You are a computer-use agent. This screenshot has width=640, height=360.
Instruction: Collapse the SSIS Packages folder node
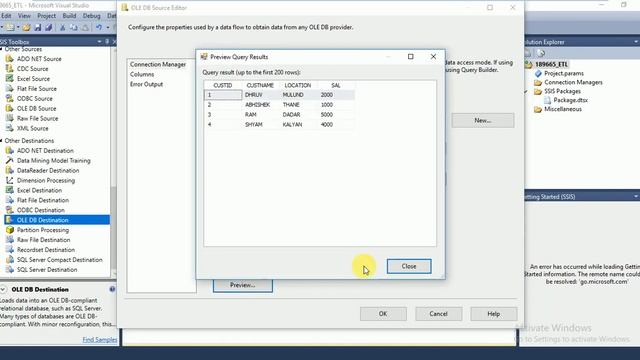(x=526, y=91)
